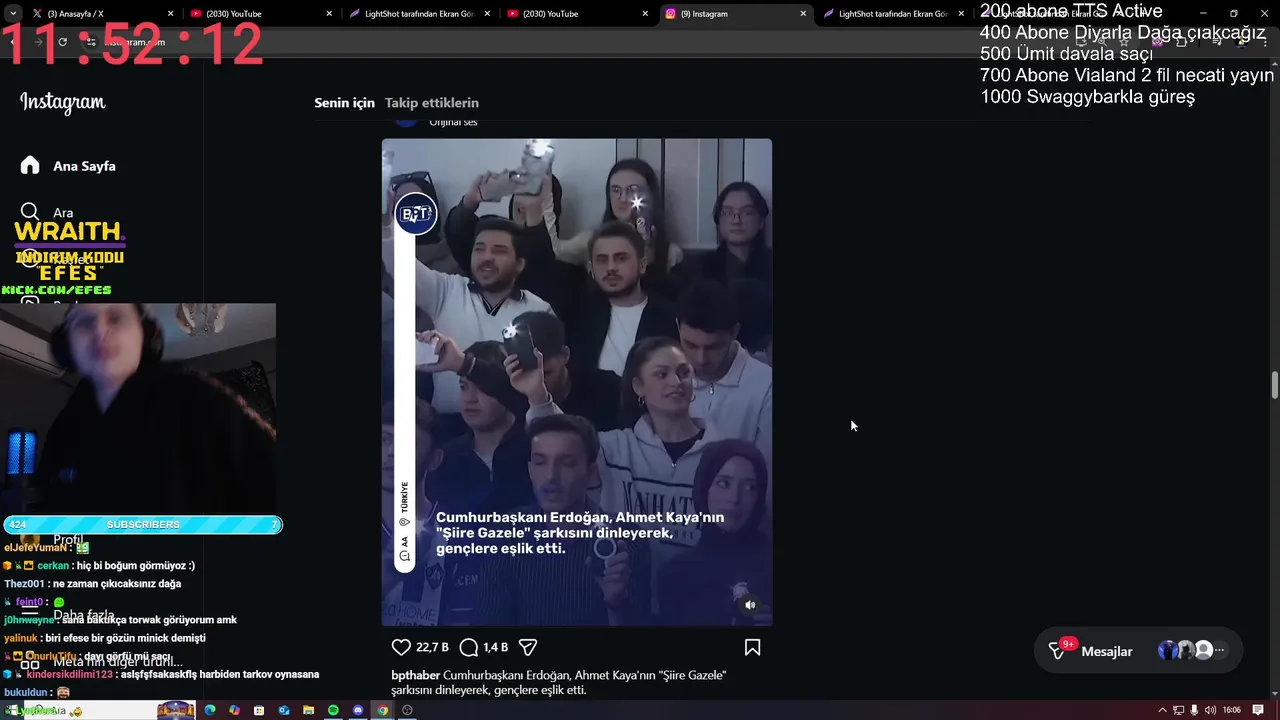The image size is (1280, 720).
Task: Like the bpthaber post with heart icon
Action: click(x=401, y=647)
